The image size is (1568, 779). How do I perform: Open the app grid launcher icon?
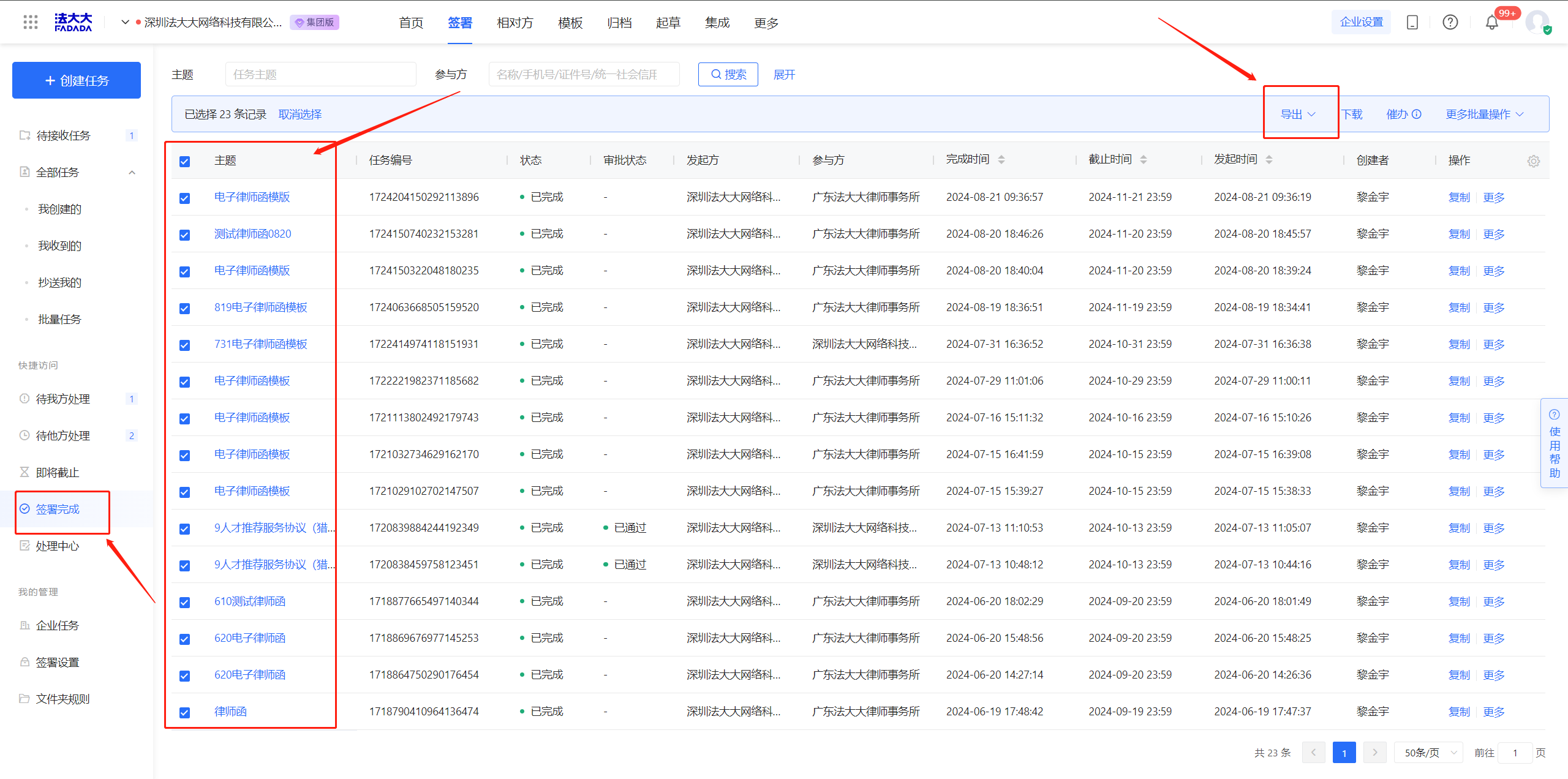[30, 23]
